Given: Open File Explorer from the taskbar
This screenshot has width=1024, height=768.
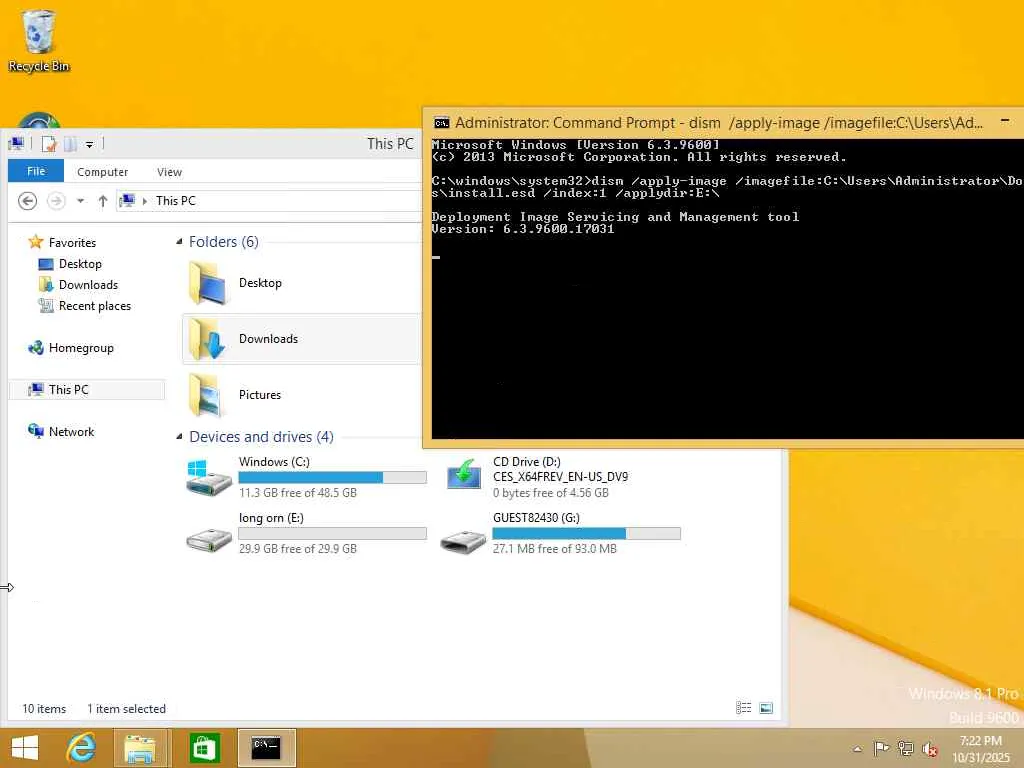Looking at the screenshot, I should (x=140, y=748).
